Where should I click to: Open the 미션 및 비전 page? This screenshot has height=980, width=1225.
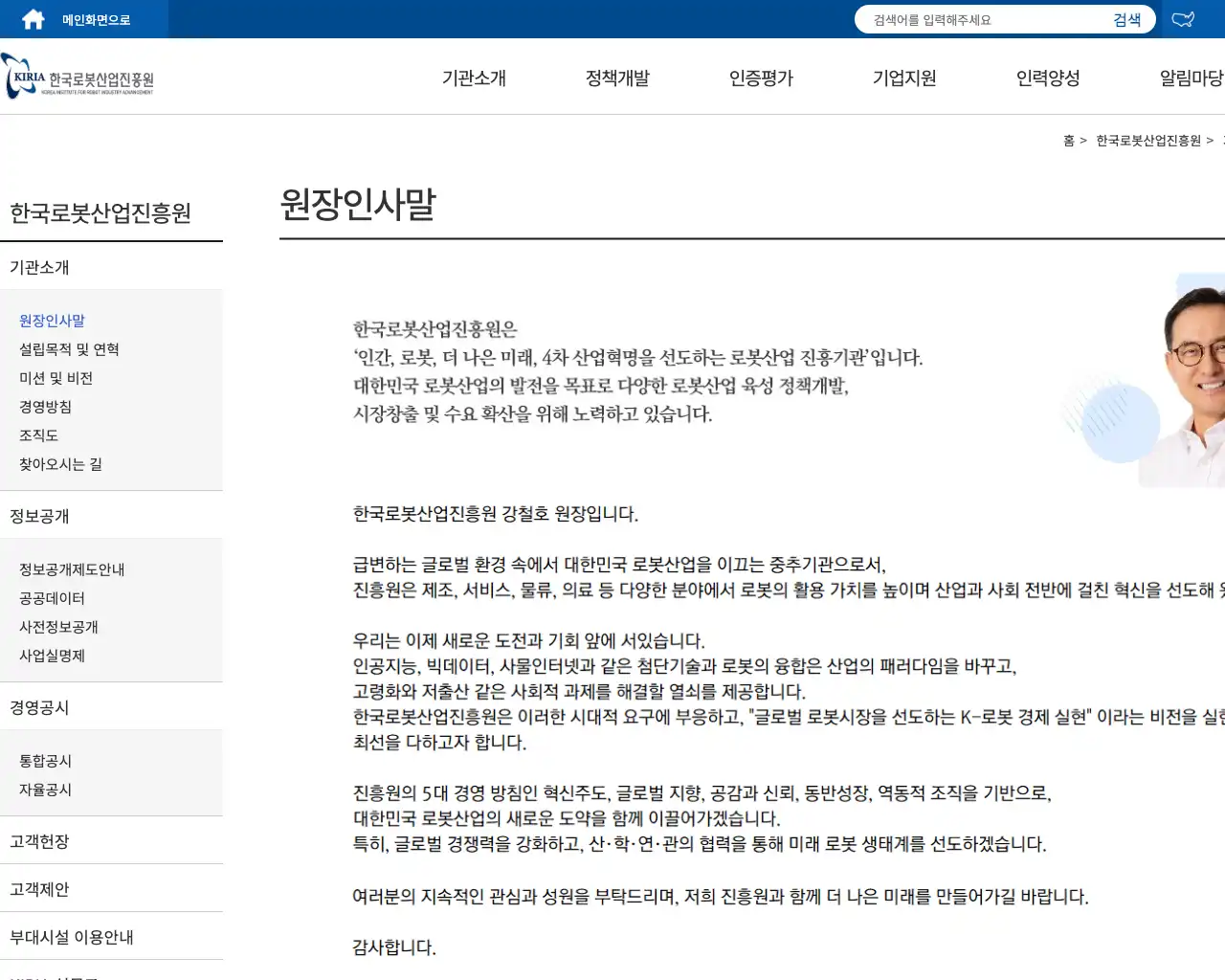[56, 377]
